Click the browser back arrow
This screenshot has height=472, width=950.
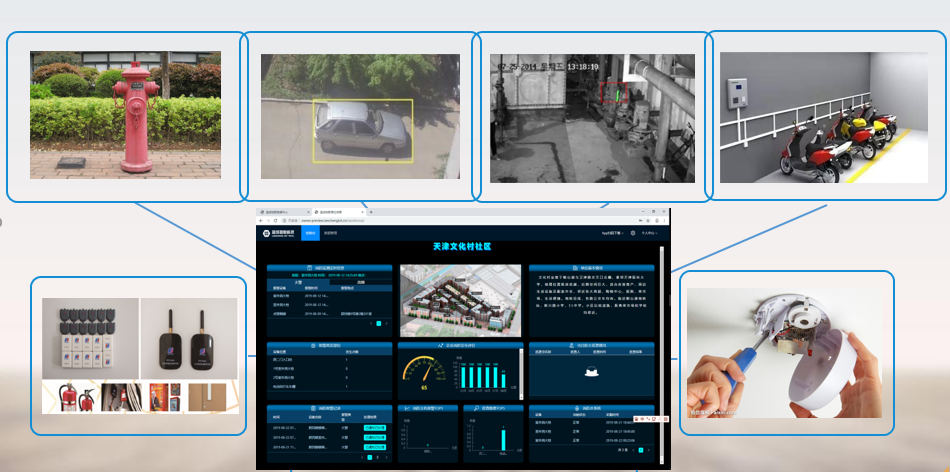point(262,220)
